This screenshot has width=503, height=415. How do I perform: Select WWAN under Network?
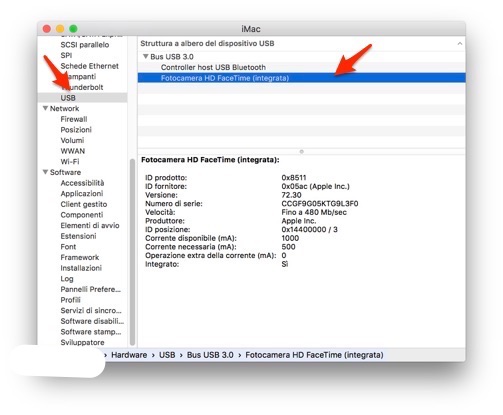(x=73, y=151)
